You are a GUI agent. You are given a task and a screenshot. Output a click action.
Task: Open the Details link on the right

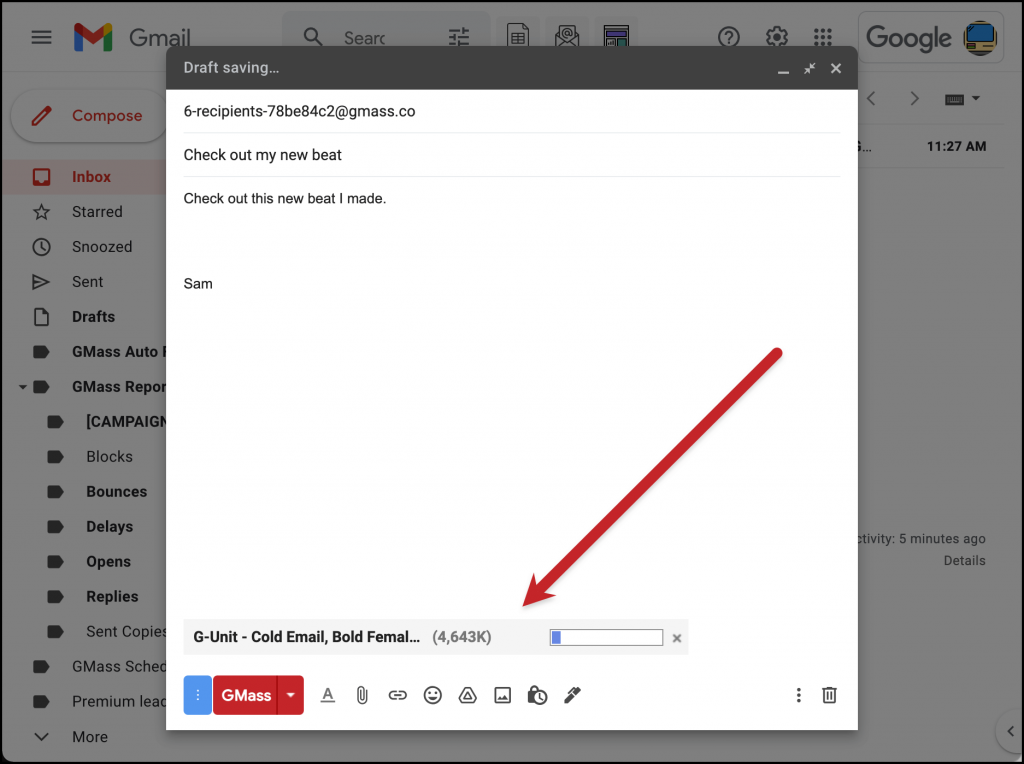[964, 560]
